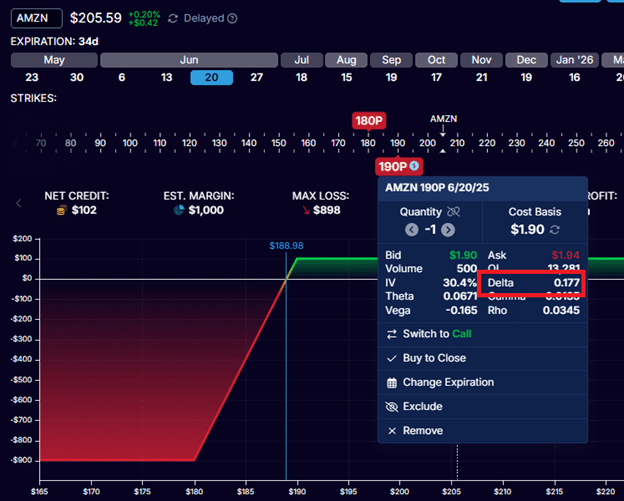Click the AMZN ticker input field
The image size is (624, 501).
pyautogui.click(x=37, y=18)
